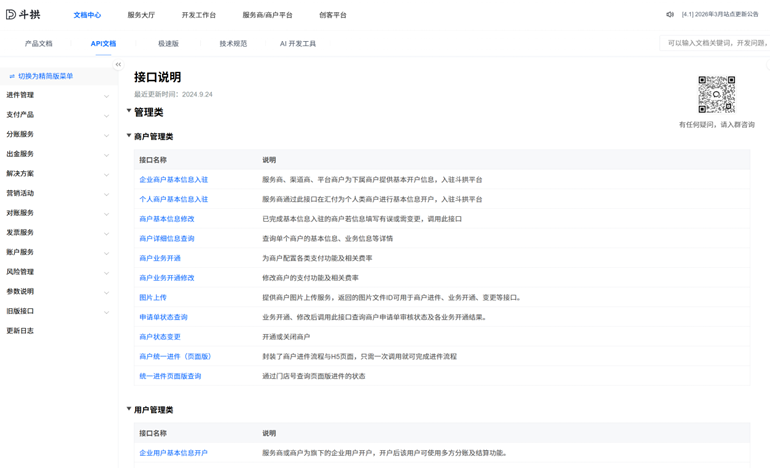
Task: Switch to the 产品文档 tab
Action: 38,44
